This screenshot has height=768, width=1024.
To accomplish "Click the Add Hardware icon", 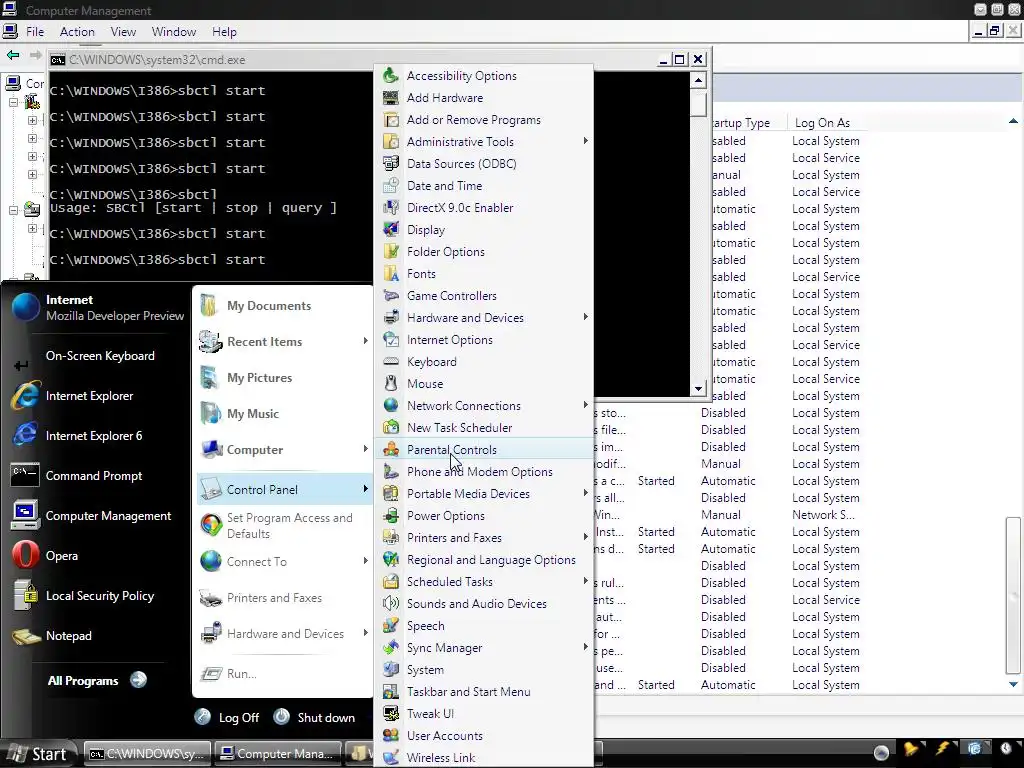I will tap(391, 98).
